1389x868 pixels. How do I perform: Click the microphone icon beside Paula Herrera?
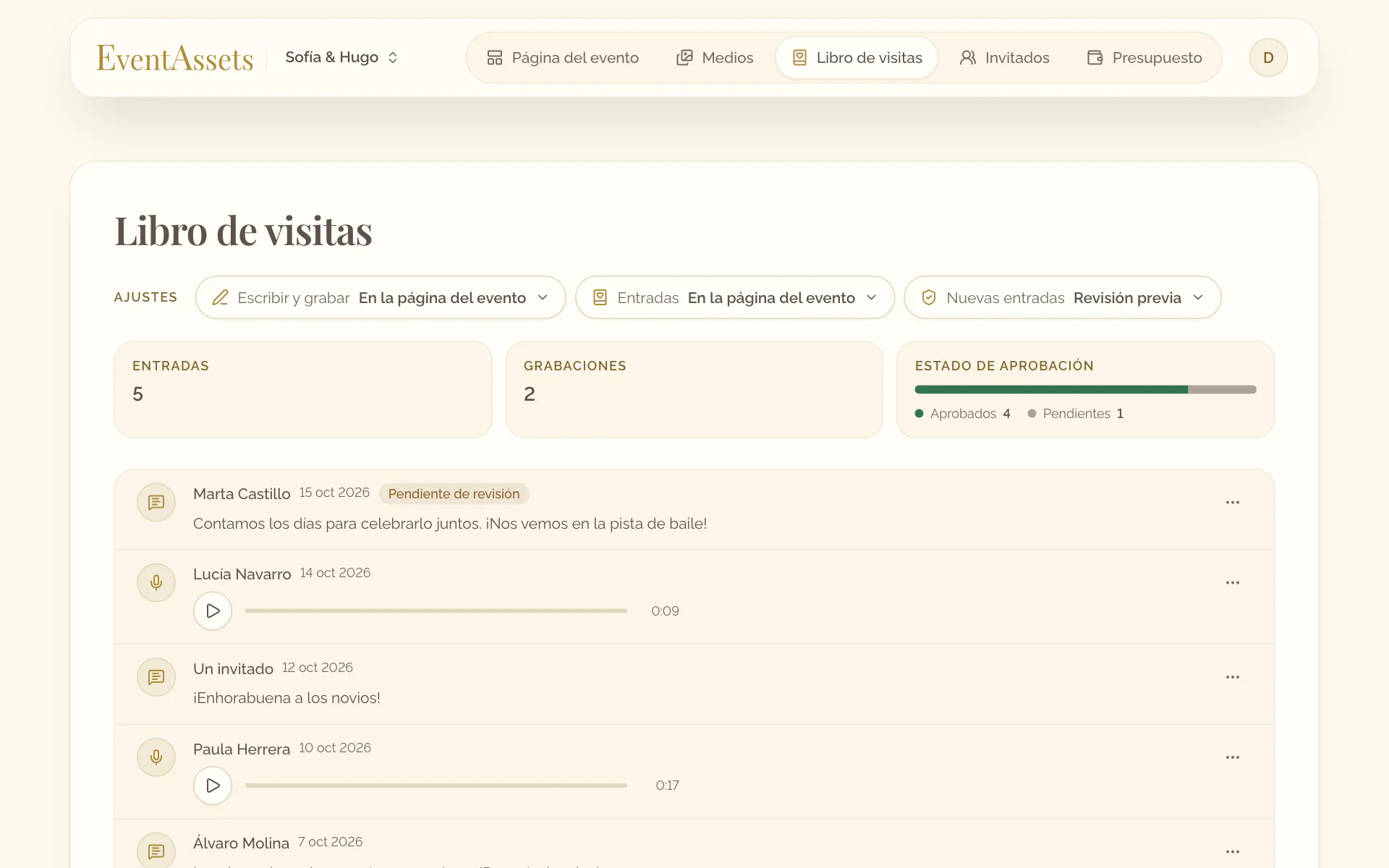156,757
